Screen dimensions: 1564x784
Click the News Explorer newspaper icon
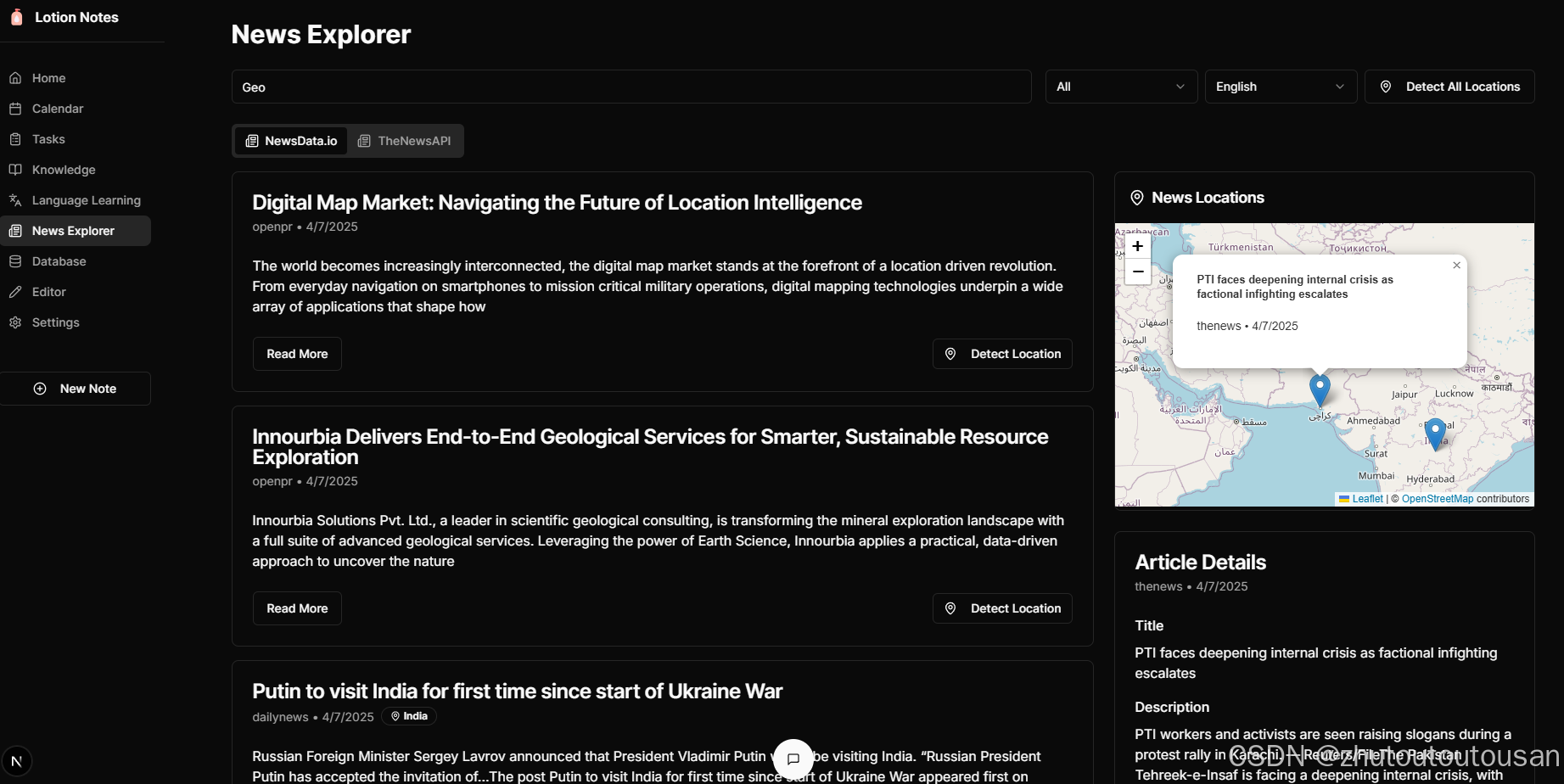coord(15,231)
